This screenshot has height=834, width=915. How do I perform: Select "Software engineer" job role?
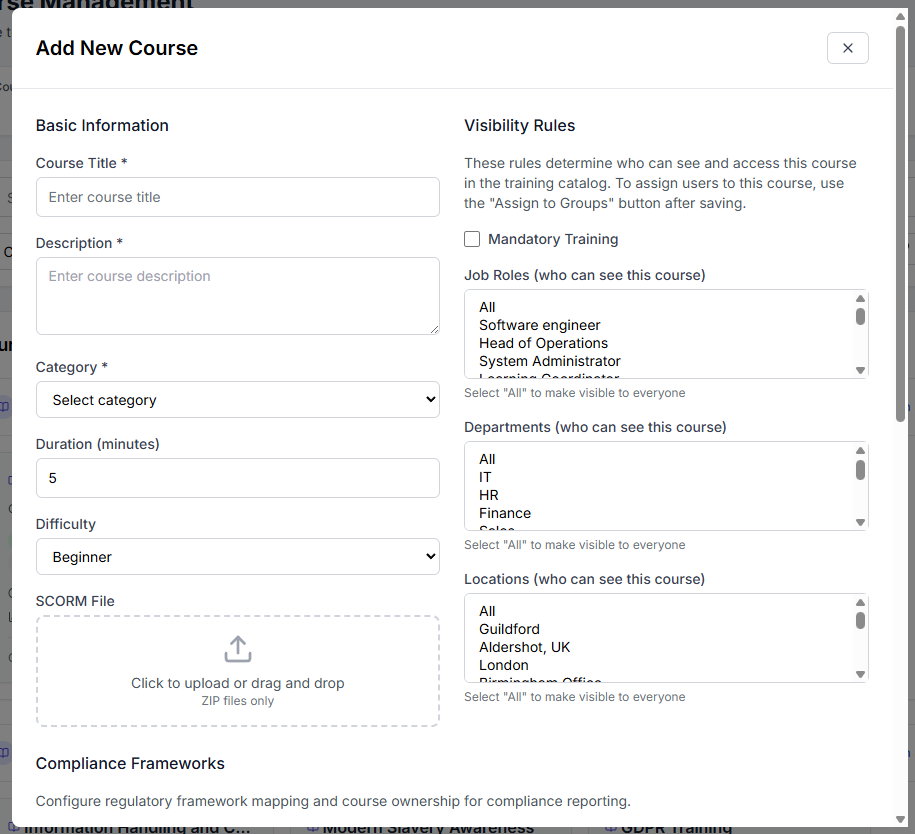[539, 325]
